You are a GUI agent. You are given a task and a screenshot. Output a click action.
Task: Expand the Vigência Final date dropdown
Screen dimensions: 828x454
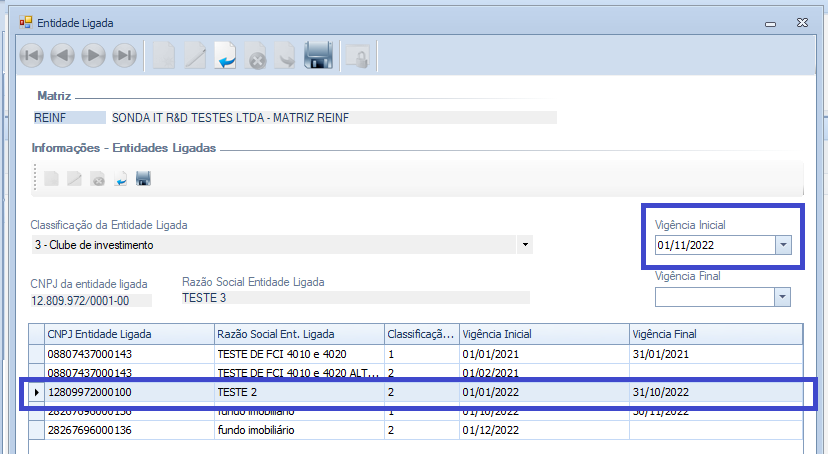[782, 297]
